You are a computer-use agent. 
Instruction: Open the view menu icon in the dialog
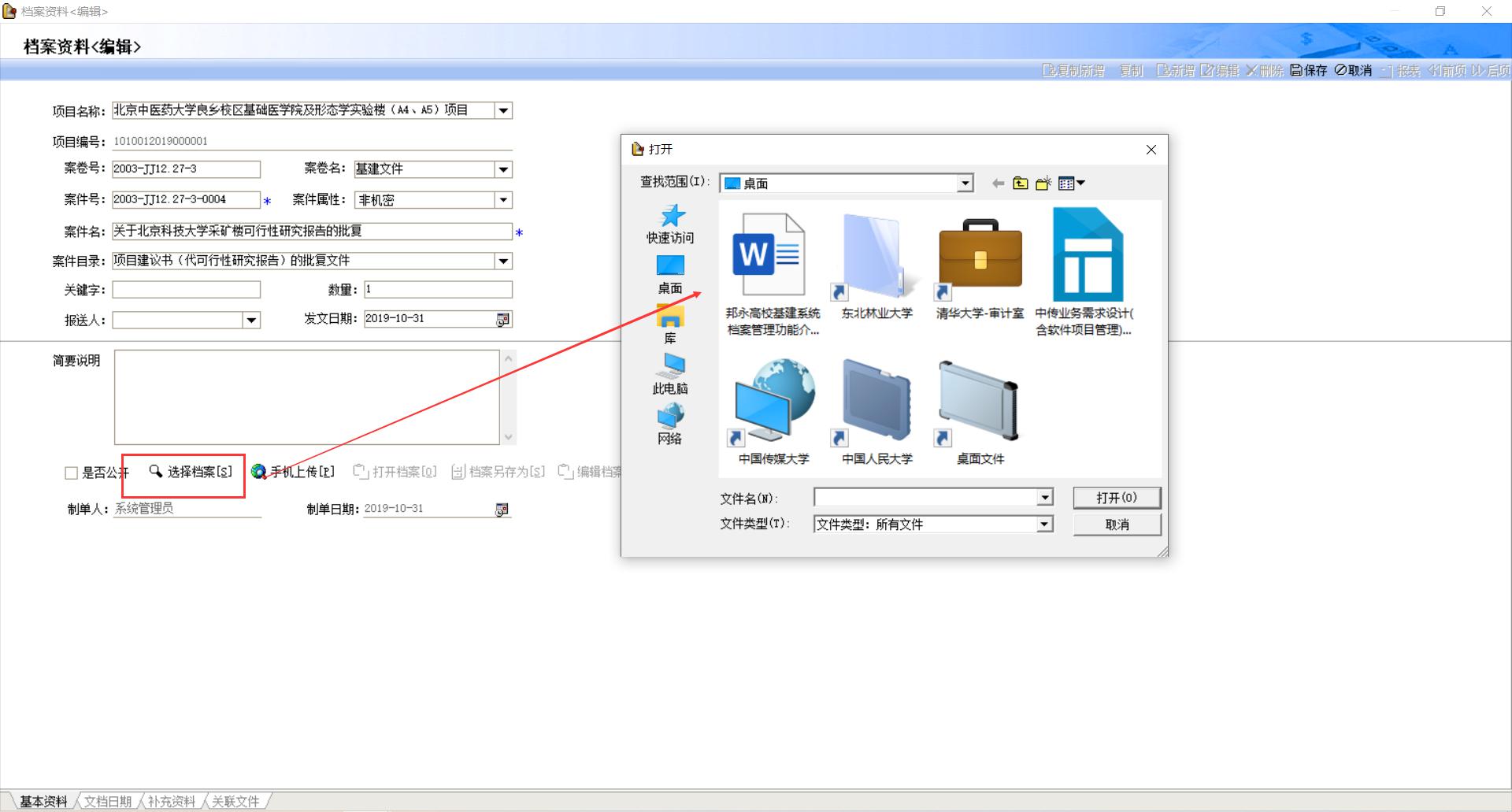coord(1071,184)
